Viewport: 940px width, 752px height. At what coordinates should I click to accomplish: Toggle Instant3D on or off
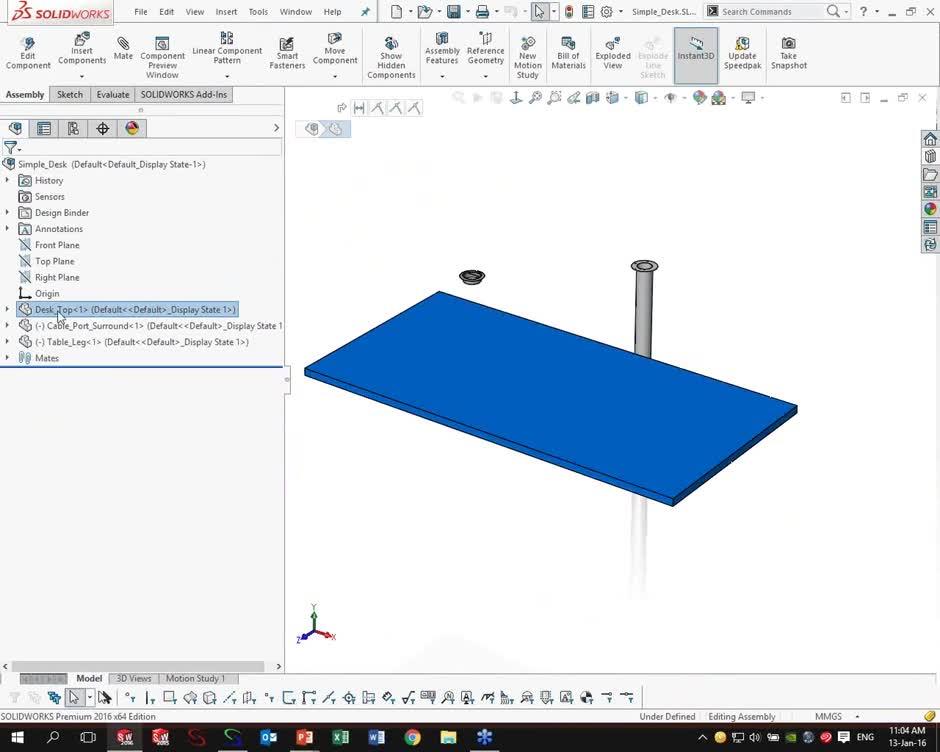pyautogui.click(x=695, y=50)
